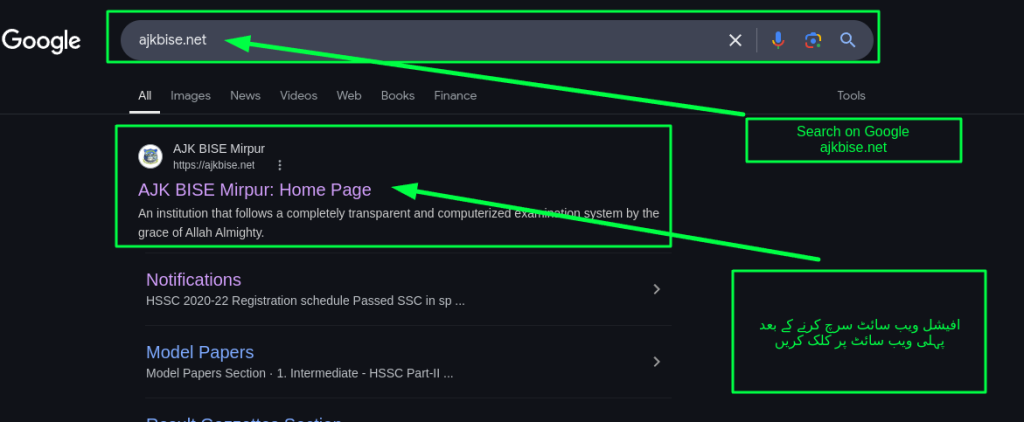Start voice search with microphone icon
The height and width of the screenshot is (422, 1024).
coord(778,41)
